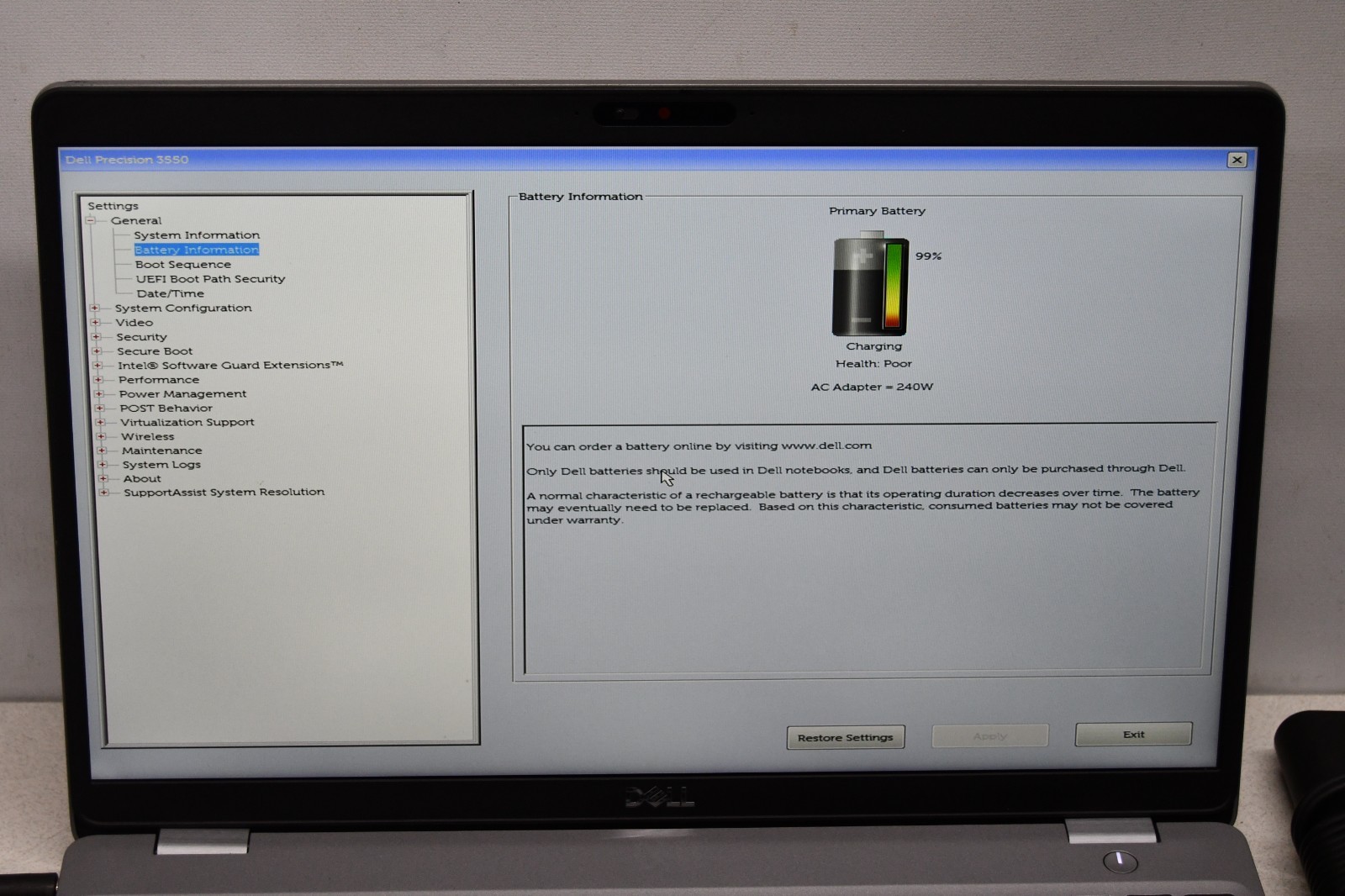Click the 99% battery percentage

929,256
